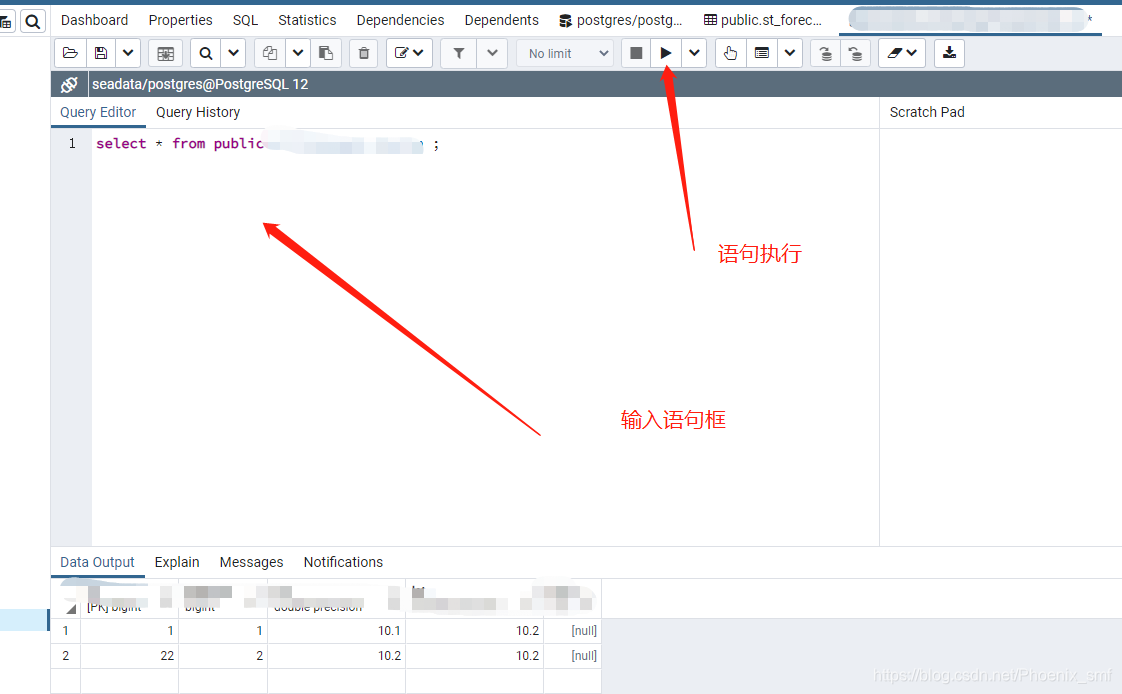The width and height of the screenshot is (1122, 694).
Task: Click the SQL line in the query editor
Action: coord(268,144)
